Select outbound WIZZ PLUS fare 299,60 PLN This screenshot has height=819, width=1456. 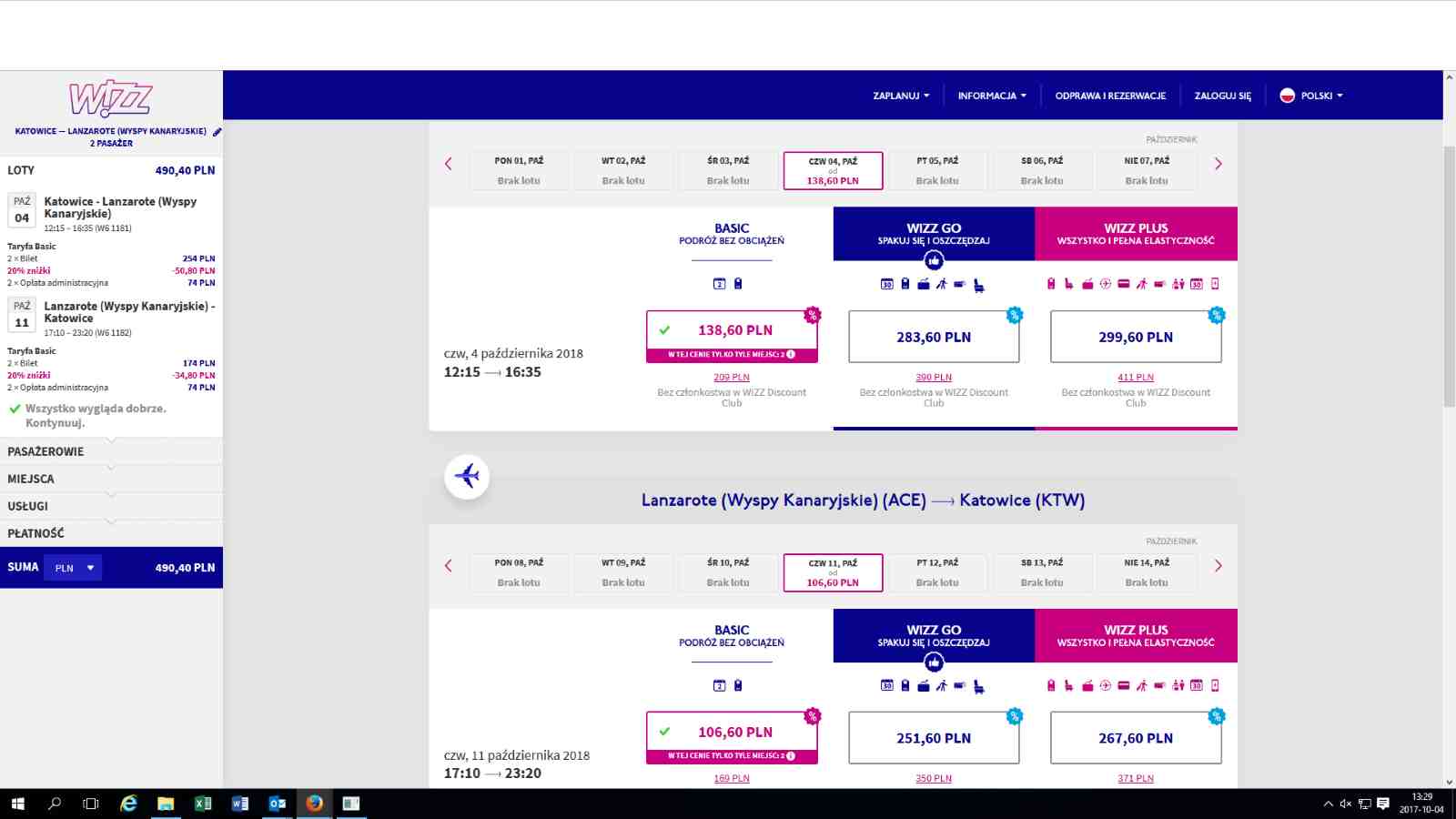(1136, 337)
